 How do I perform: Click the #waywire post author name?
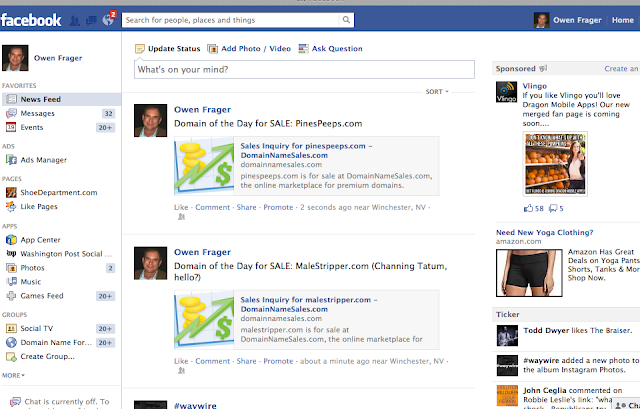point(195,406)
